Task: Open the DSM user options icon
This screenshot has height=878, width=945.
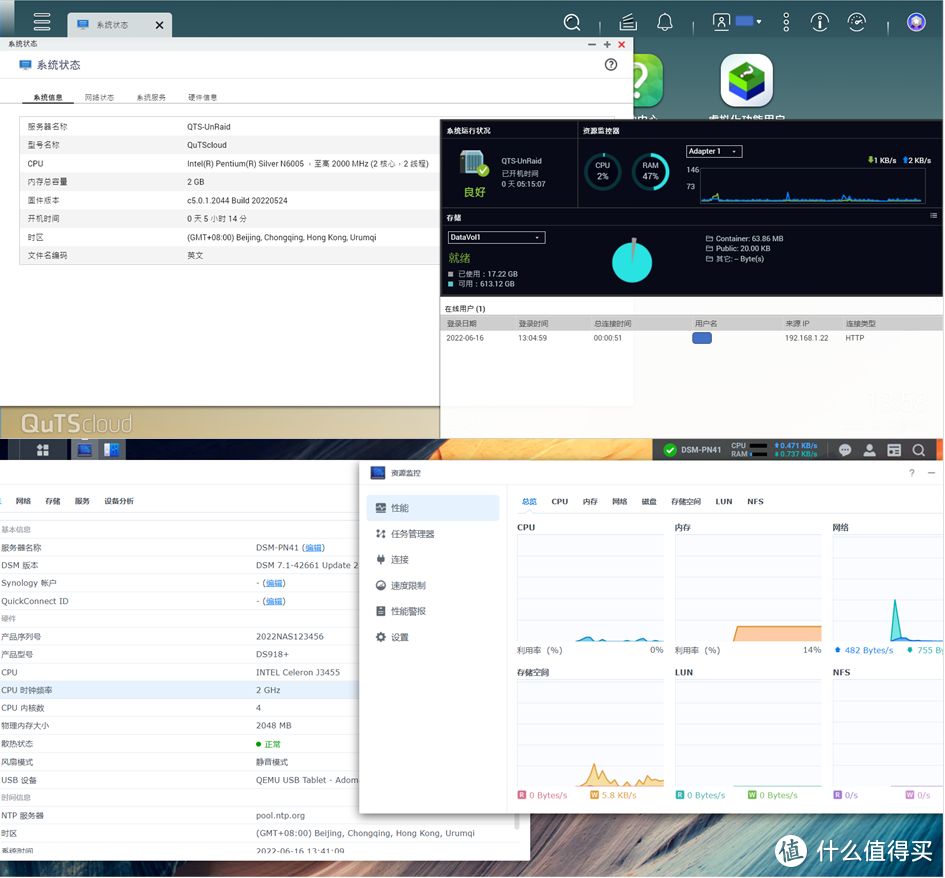Action: (869, 450)
